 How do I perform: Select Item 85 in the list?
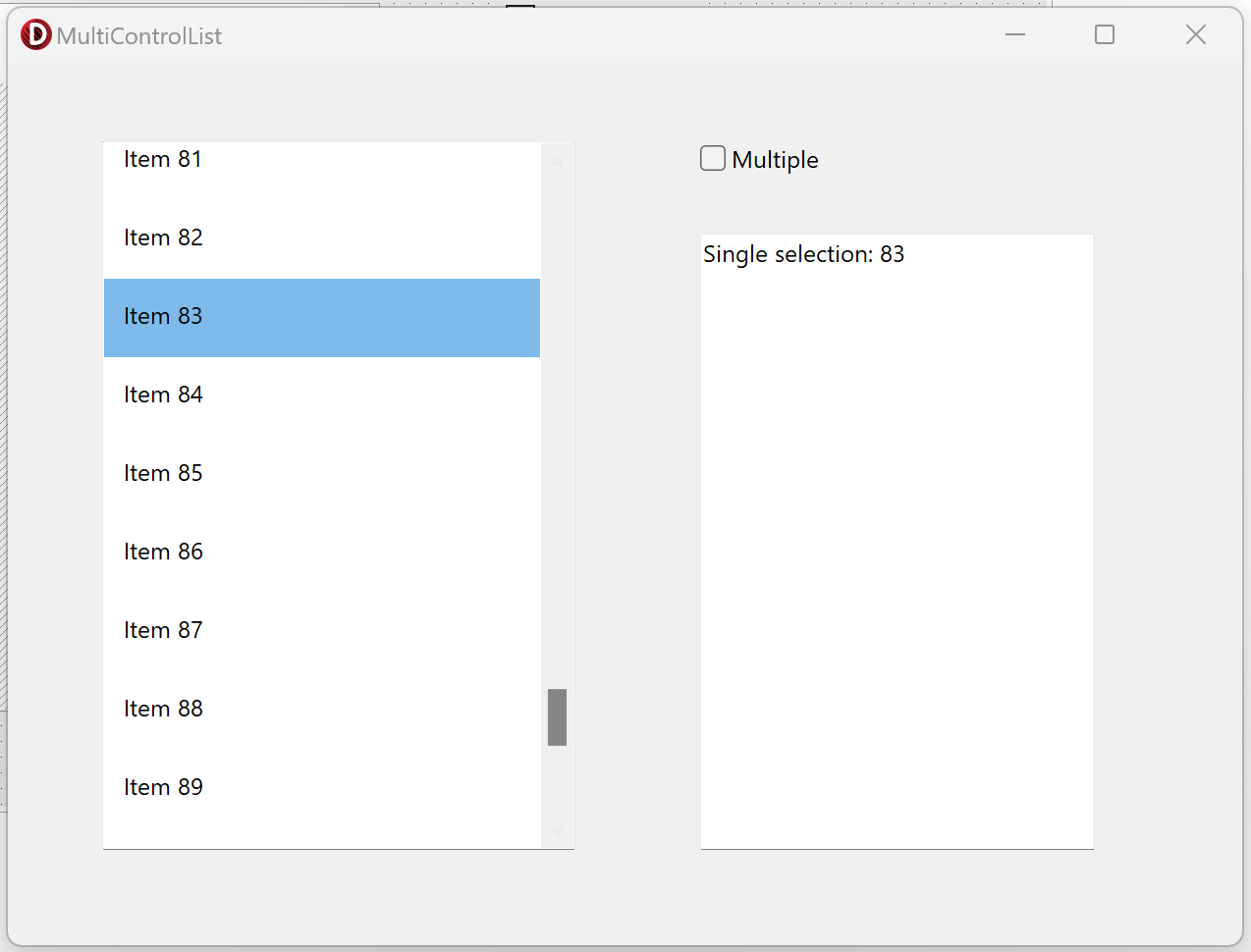click(322, 475)
